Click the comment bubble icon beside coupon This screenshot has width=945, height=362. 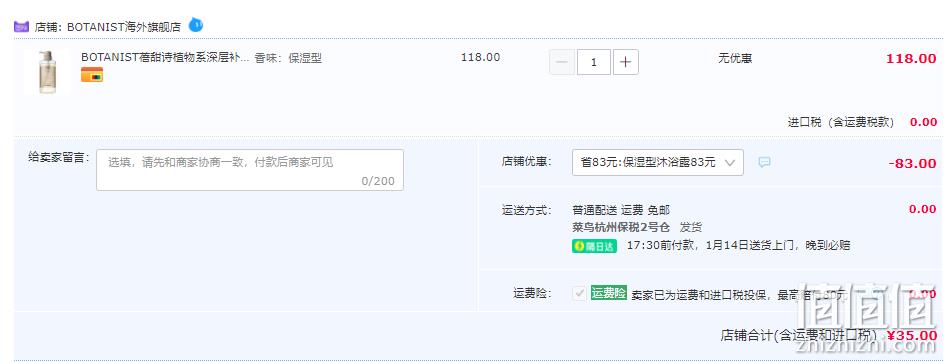(x=764, y=163)
